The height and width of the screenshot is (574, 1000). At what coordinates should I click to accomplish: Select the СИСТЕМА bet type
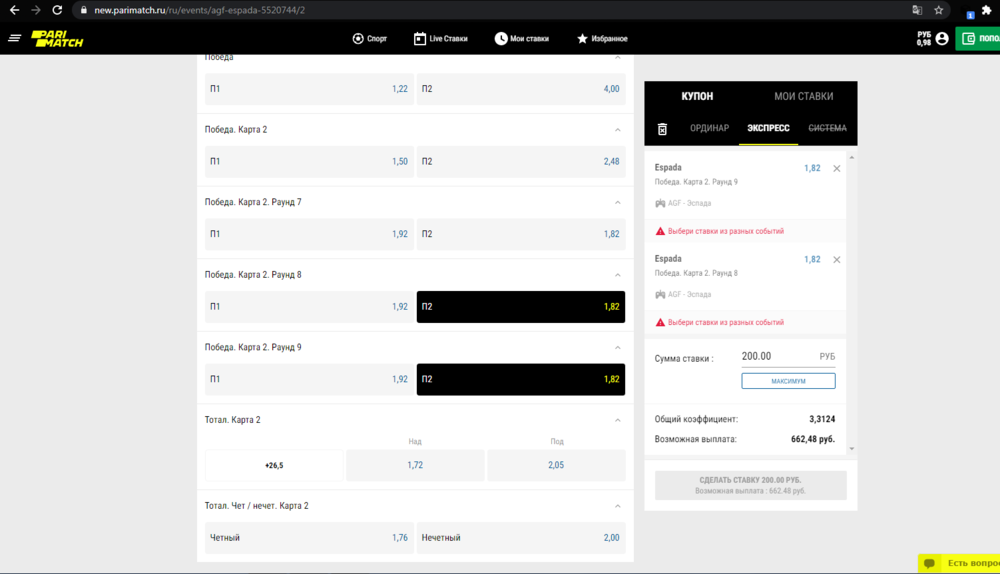pyautogui.click(x=827, y=128)
